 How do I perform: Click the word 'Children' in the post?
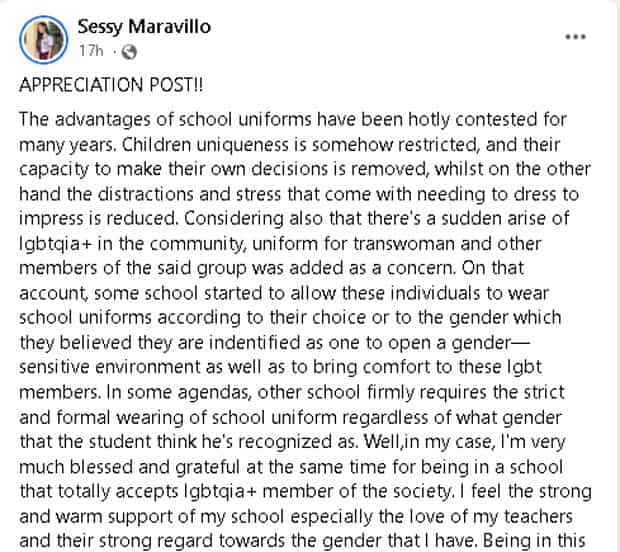click(156, 145)
